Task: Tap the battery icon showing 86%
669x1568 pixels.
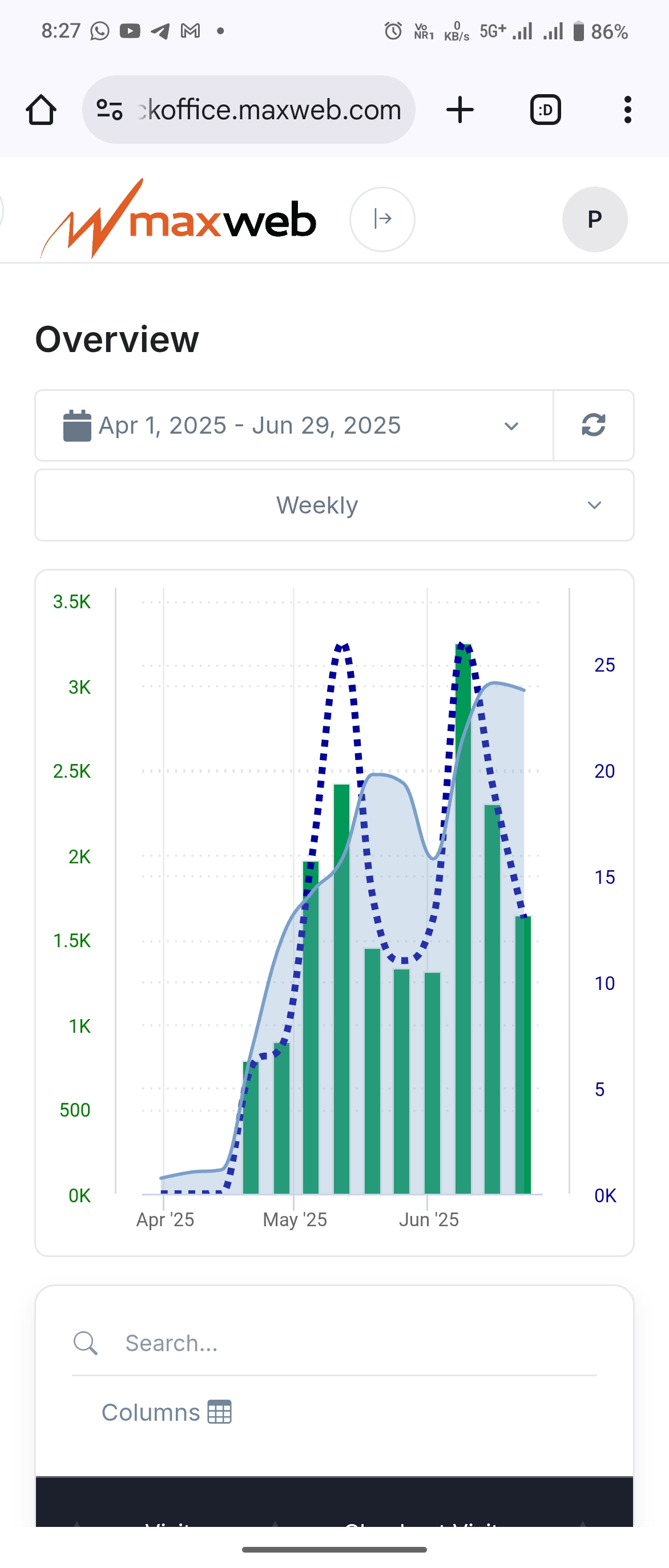Action: [579, 31]
